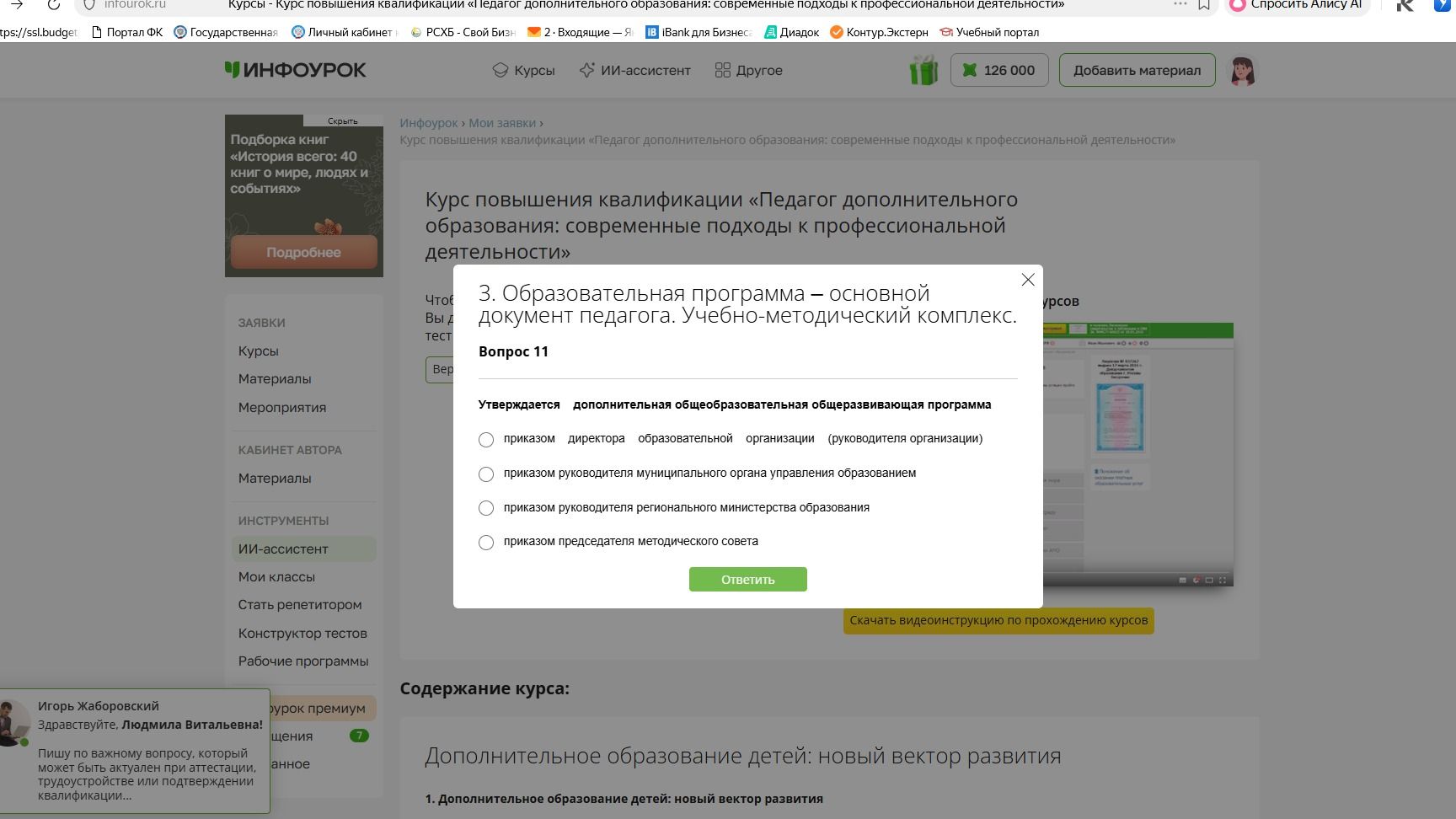This screenshot has height=819, width=1456.
Task: Click the Вопрос 11 label
Action: point(513,351)
